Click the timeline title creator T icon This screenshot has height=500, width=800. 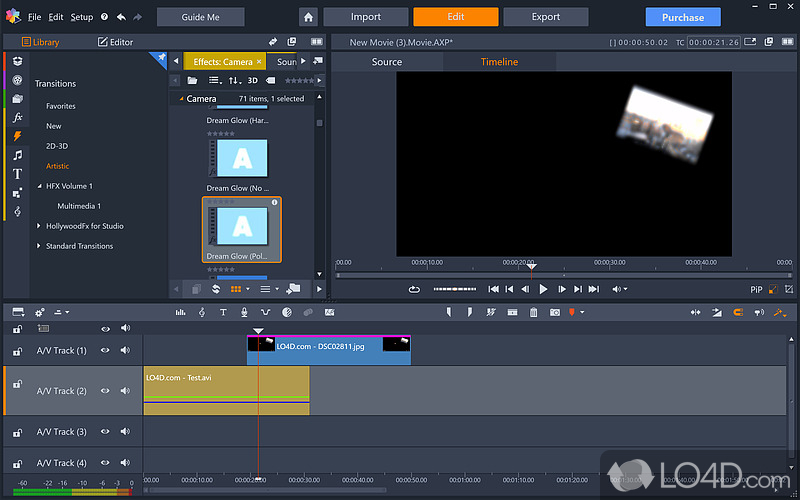[223, 313]
